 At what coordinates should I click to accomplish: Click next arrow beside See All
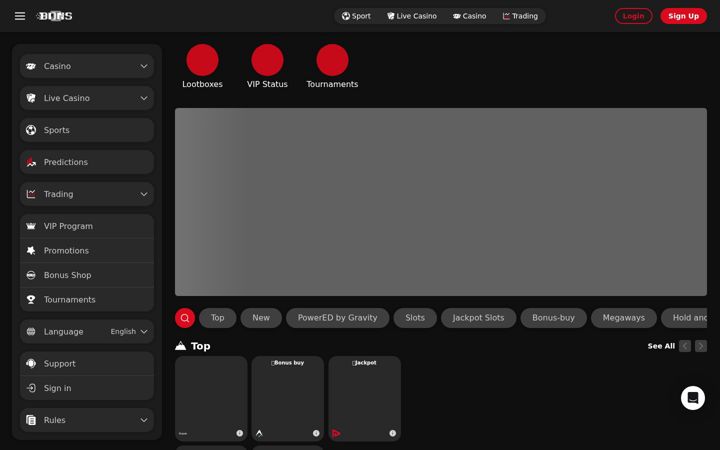point(701,346)
